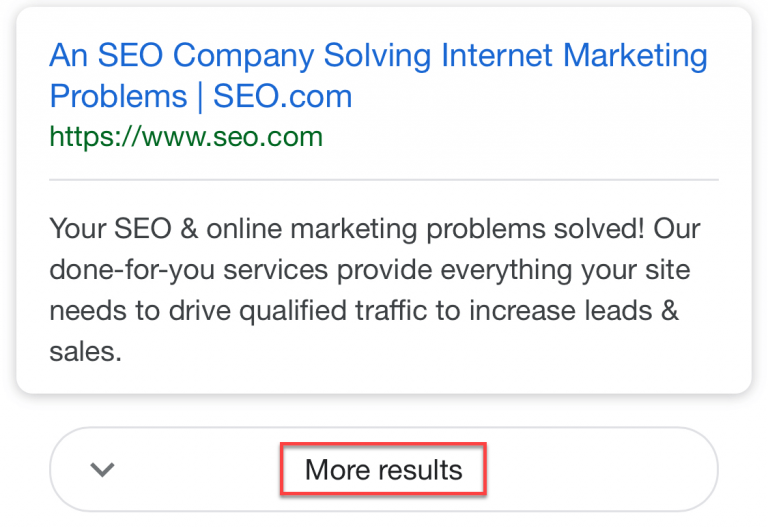The image size is (768, 528).
Task: Expand results with the down chevron
Action: 102,470
